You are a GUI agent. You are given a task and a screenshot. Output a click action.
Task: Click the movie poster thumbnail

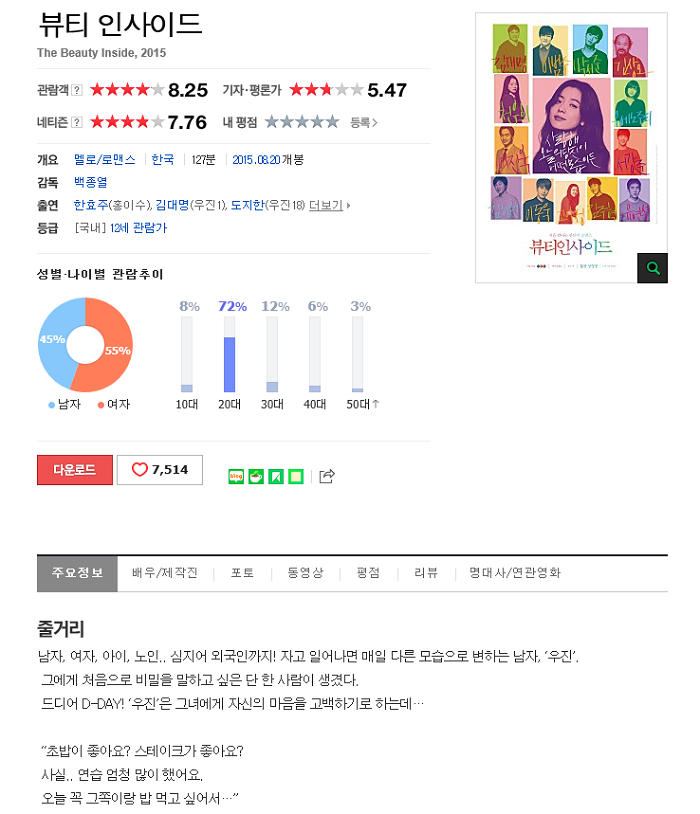pyautogui.click(x=571, y=147)
